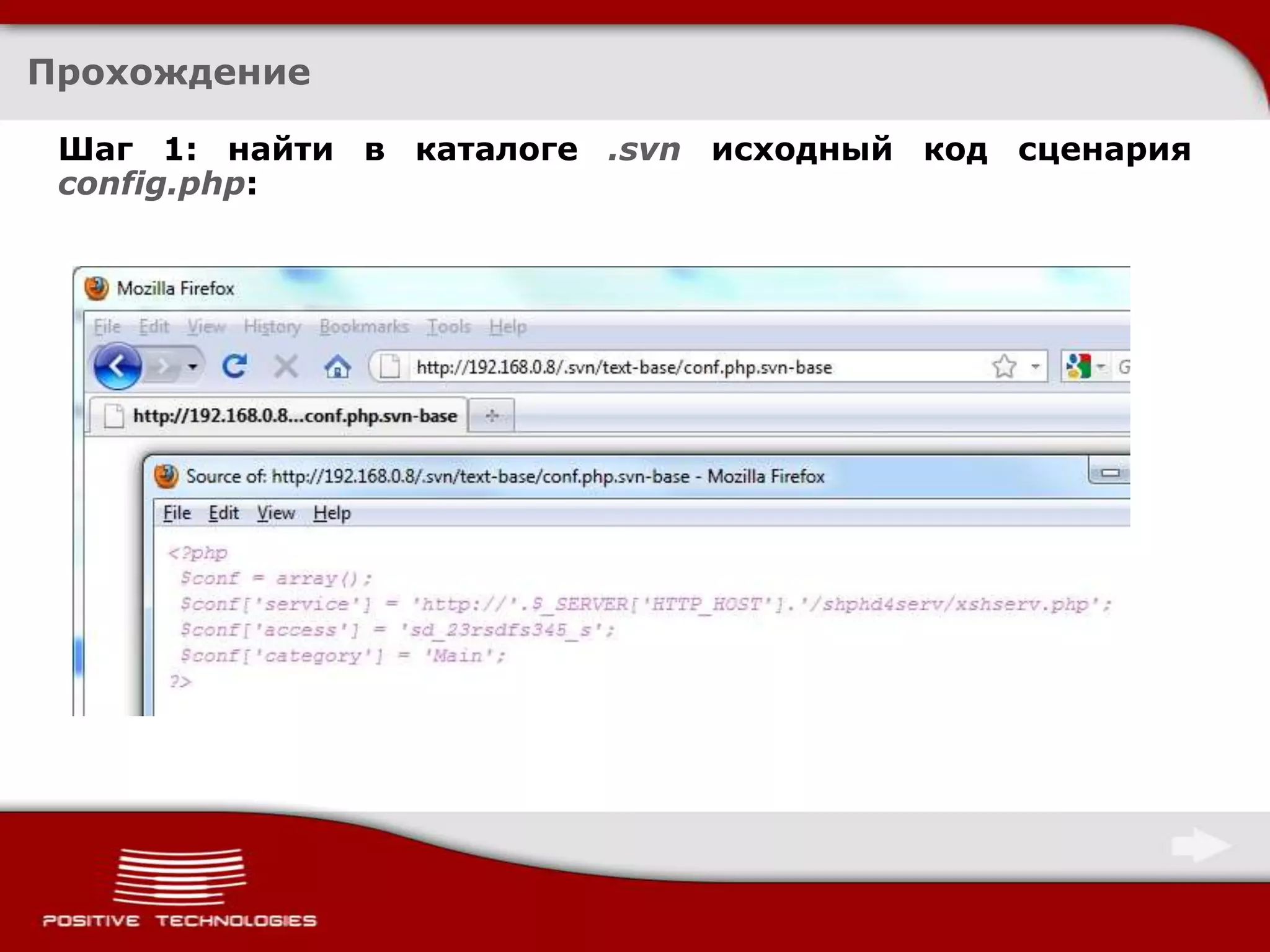Minimize the Source viewer window
The width and height of the screenshot is (1270, 952).
[x=1109, y=474]
